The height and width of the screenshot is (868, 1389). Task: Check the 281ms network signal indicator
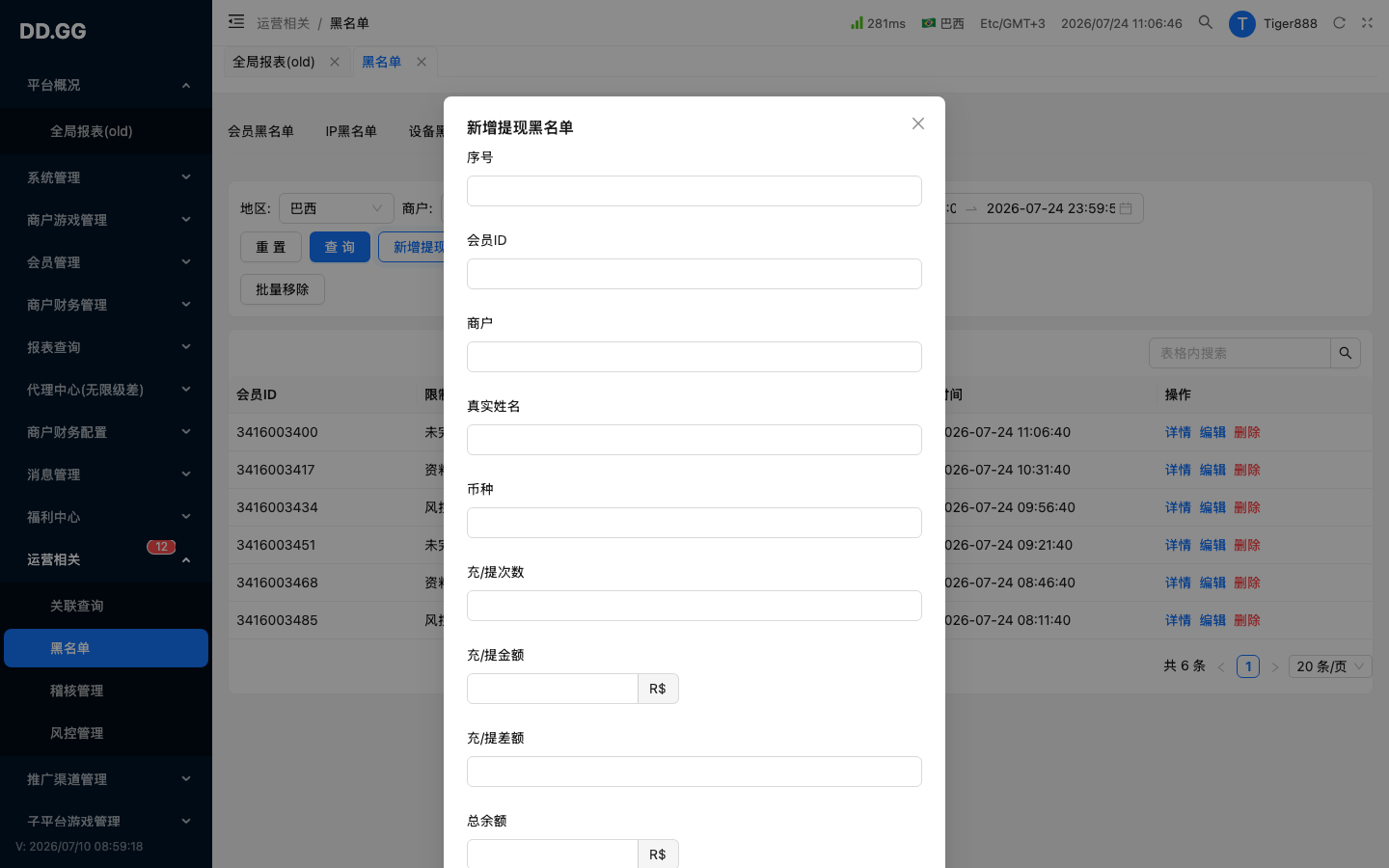878,23
